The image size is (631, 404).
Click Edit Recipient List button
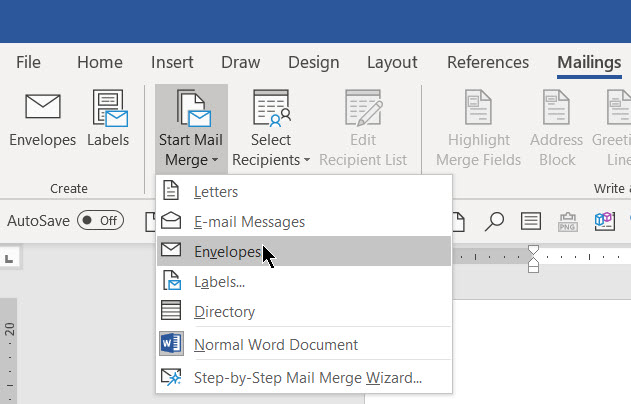click(363, 129)
